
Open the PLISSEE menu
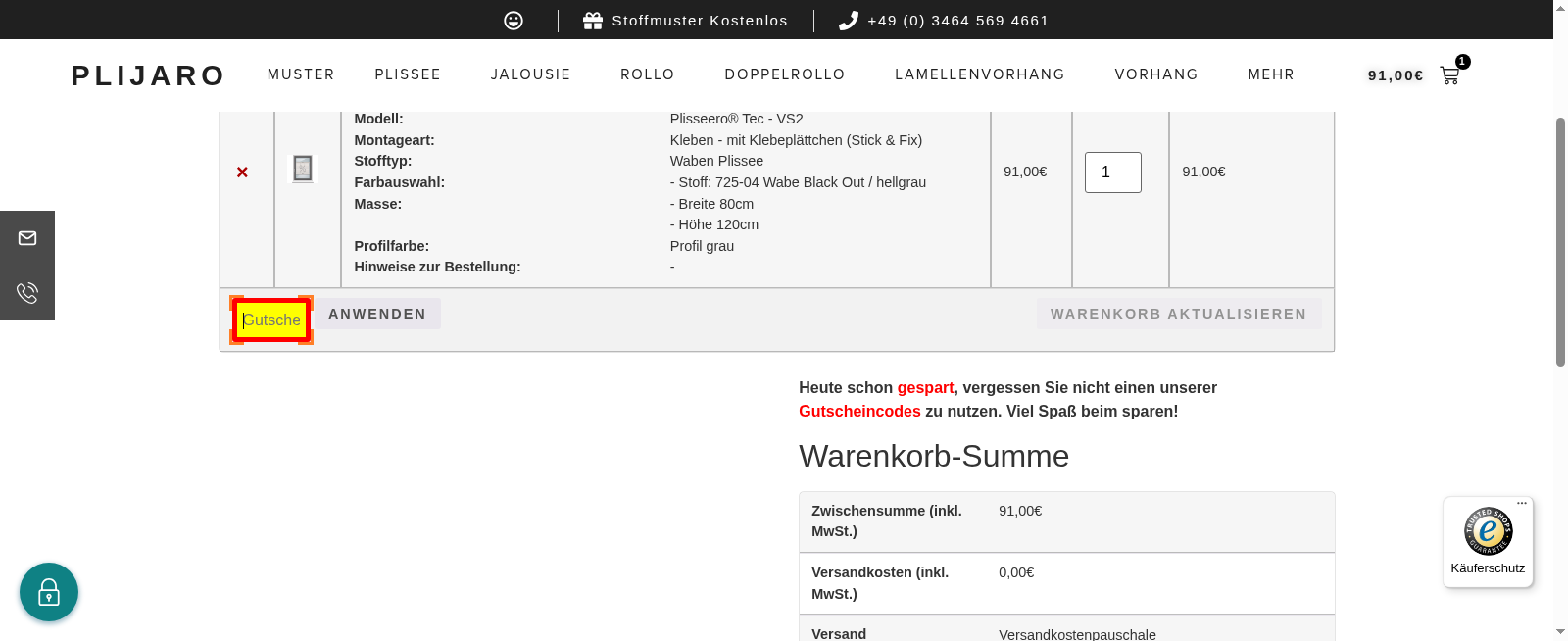pos(408,74)
